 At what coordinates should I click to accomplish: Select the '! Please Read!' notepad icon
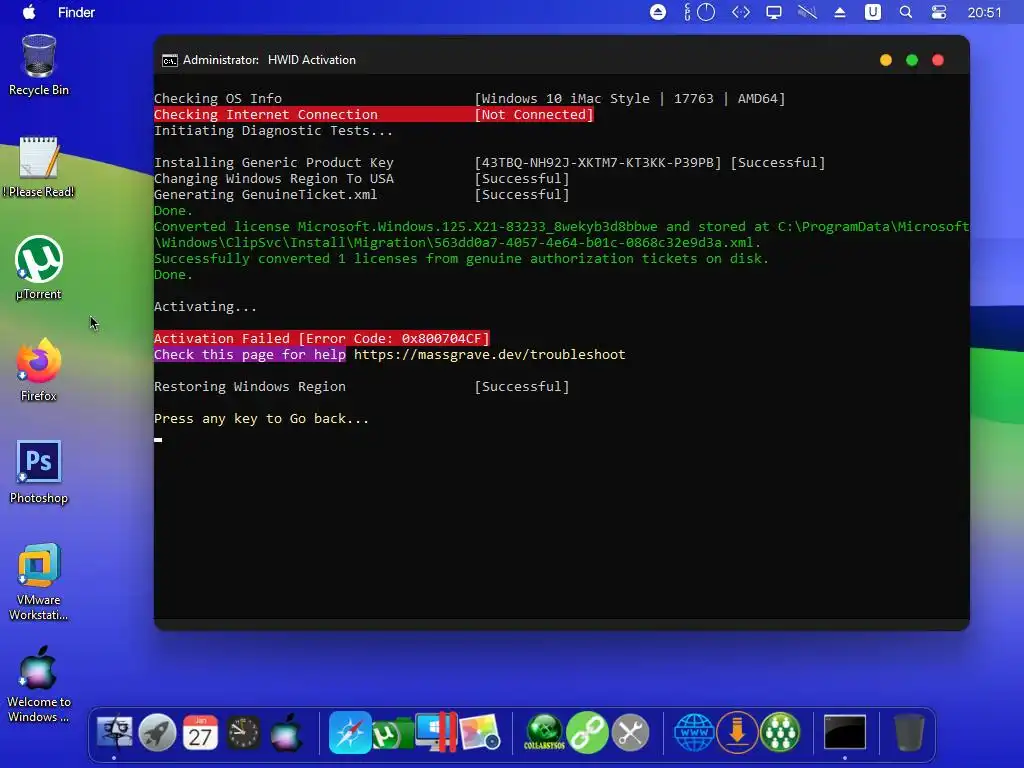[x=39, y=167]
